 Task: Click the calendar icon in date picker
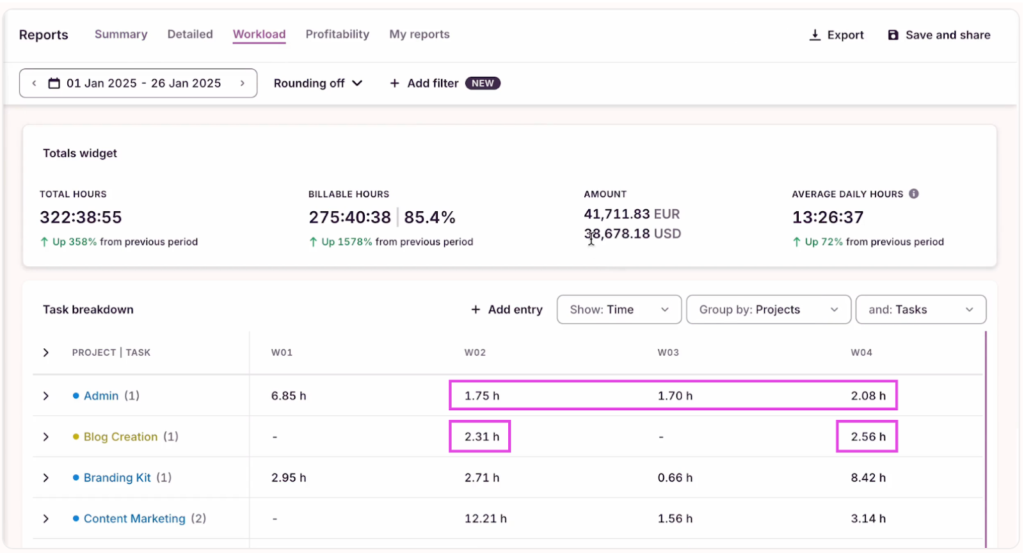click(54, 83)
